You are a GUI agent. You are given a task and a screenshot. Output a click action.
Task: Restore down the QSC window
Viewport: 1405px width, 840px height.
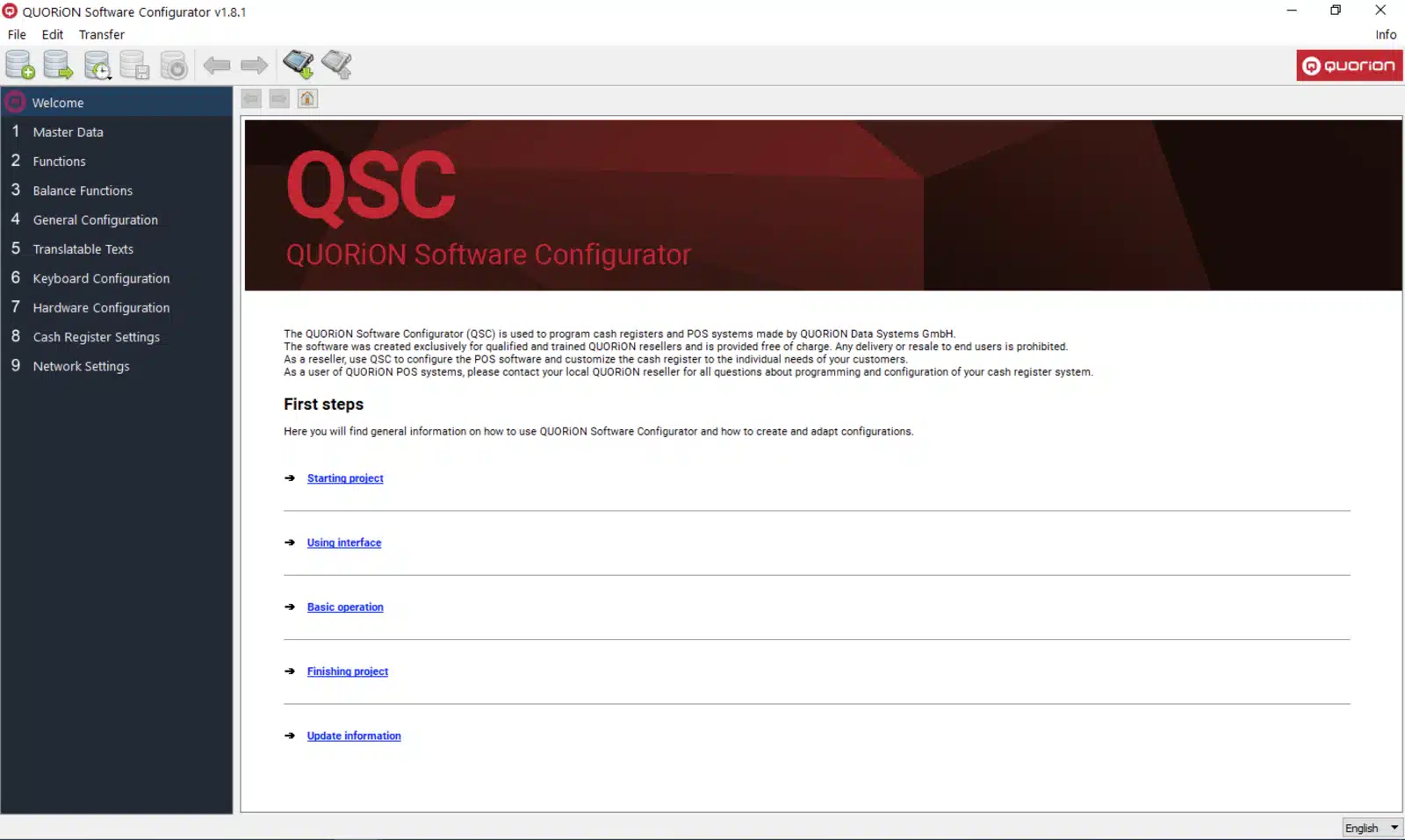tap(1336, 11)
